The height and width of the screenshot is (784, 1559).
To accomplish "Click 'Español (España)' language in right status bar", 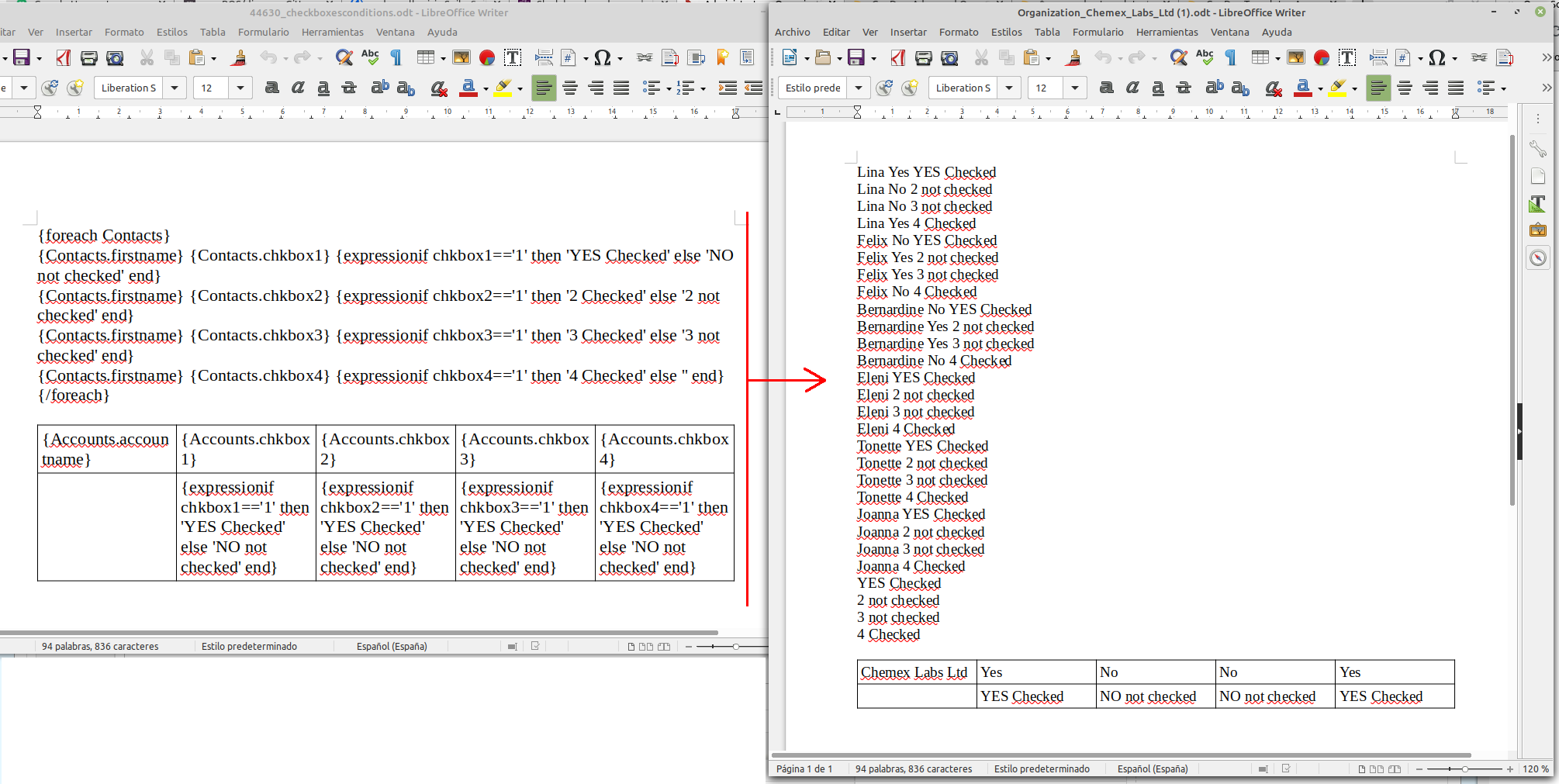I will tap(1152, 769).
